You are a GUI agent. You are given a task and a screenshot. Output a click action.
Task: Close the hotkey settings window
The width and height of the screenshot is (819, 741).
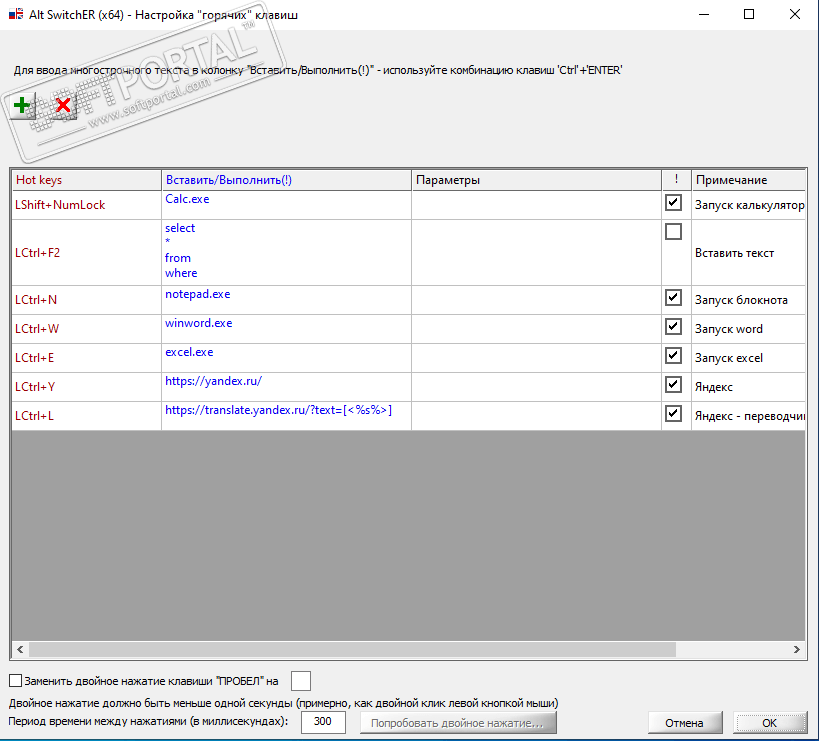pyautogui.click(x=794, y=14)
